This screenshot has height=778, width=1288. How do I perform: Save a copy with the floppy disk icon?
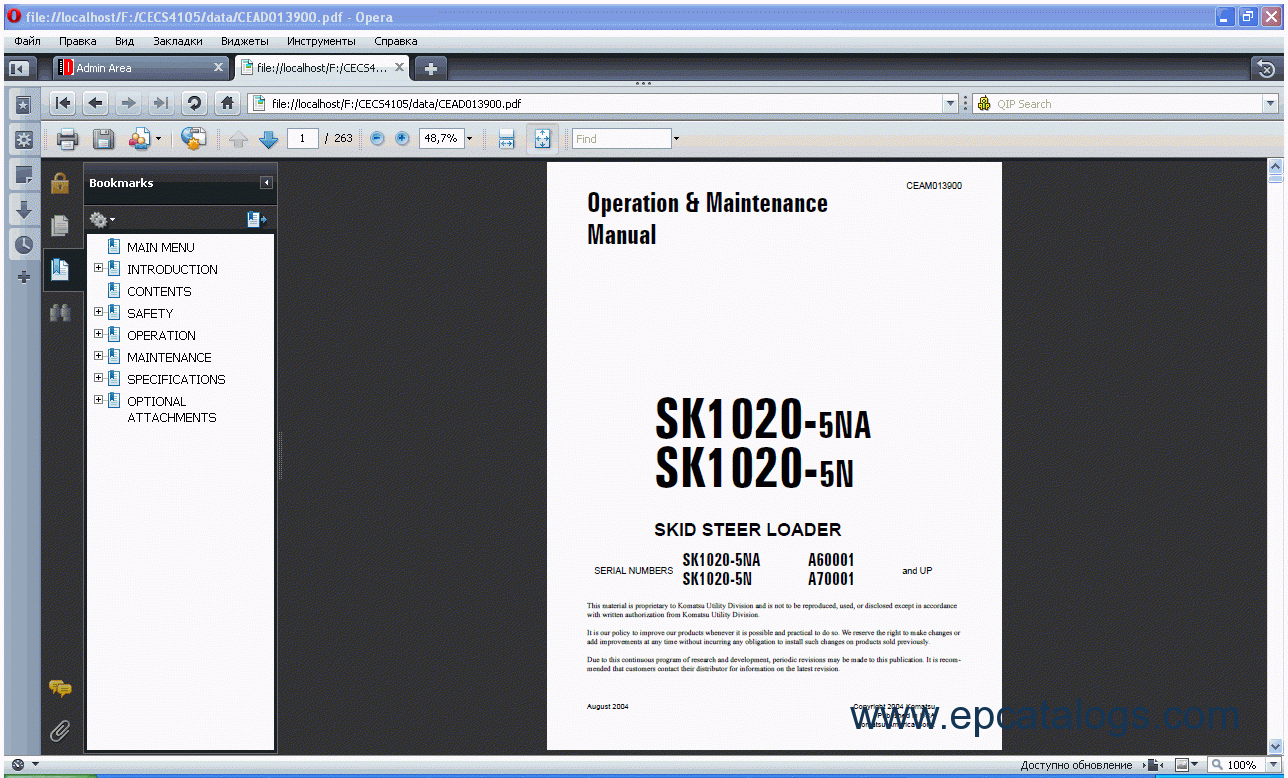[103, 139]
